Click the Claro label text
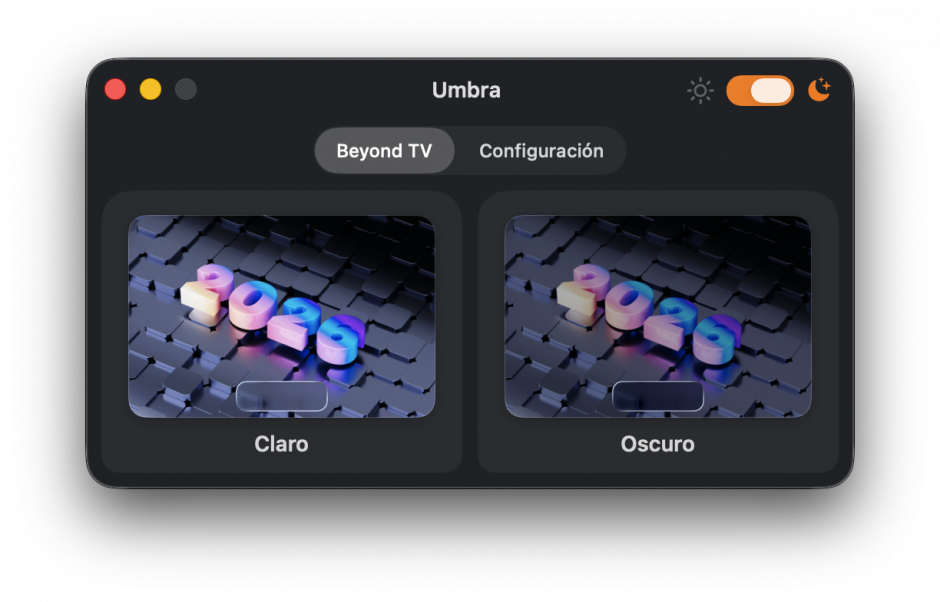The width and height of the screenshot is (940, 602). [281, 444]
